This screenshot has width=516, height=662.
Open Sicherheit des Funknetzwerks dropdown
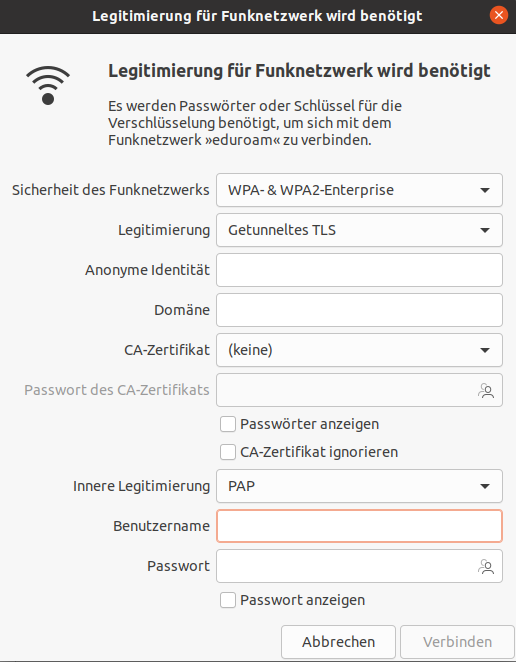[x=359, y=190]
